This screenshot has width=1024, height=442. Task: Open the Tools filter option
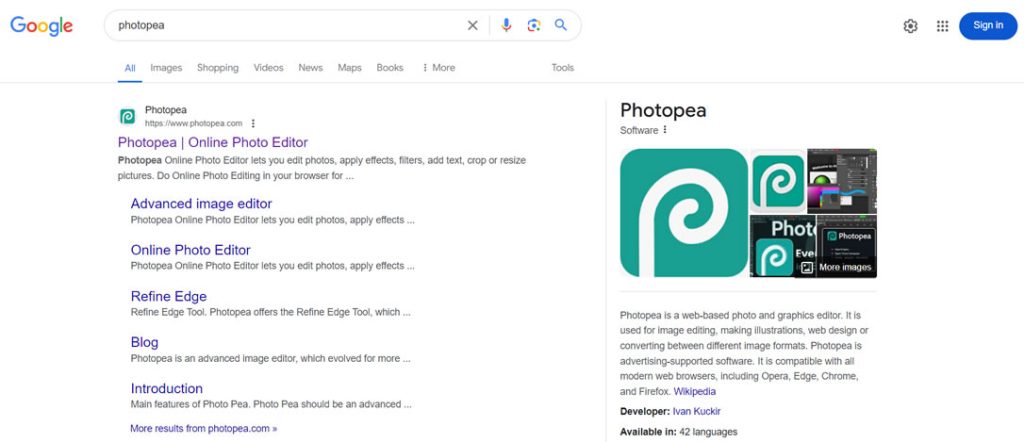[562, 68]
